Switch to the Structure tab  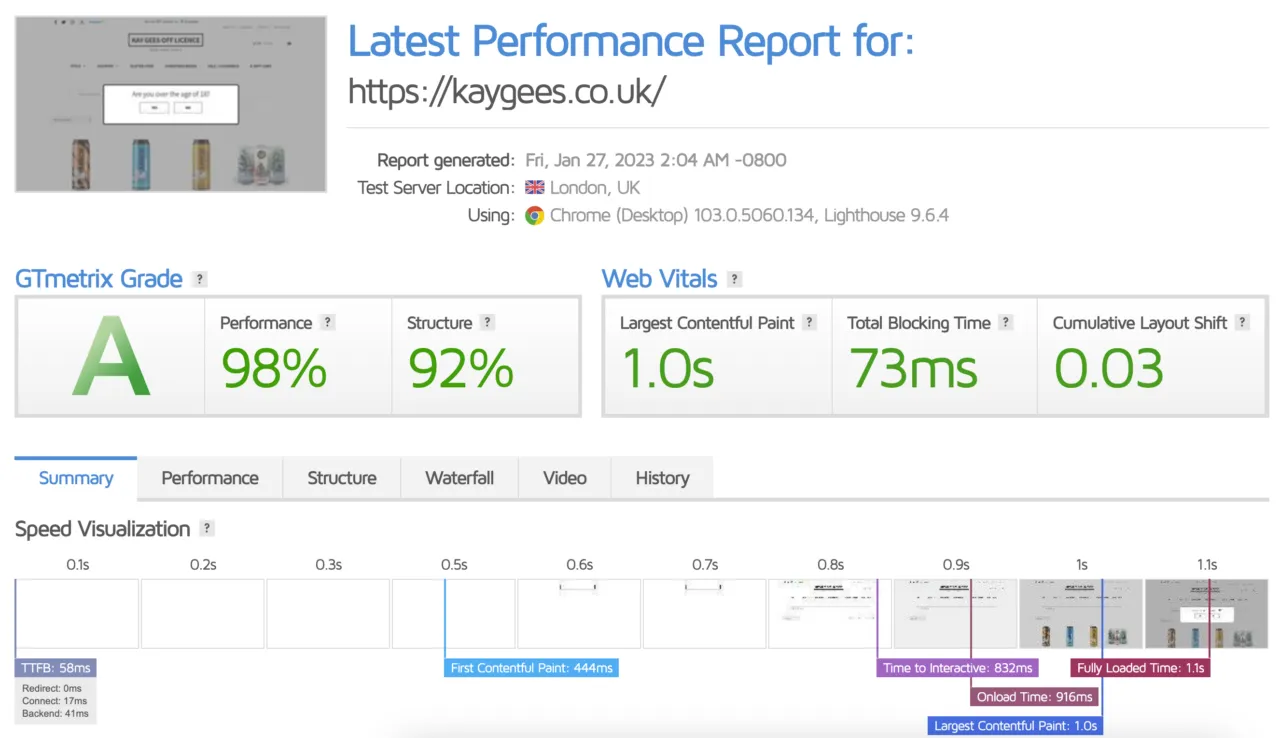pyautogui.click(x=342, y=478)
